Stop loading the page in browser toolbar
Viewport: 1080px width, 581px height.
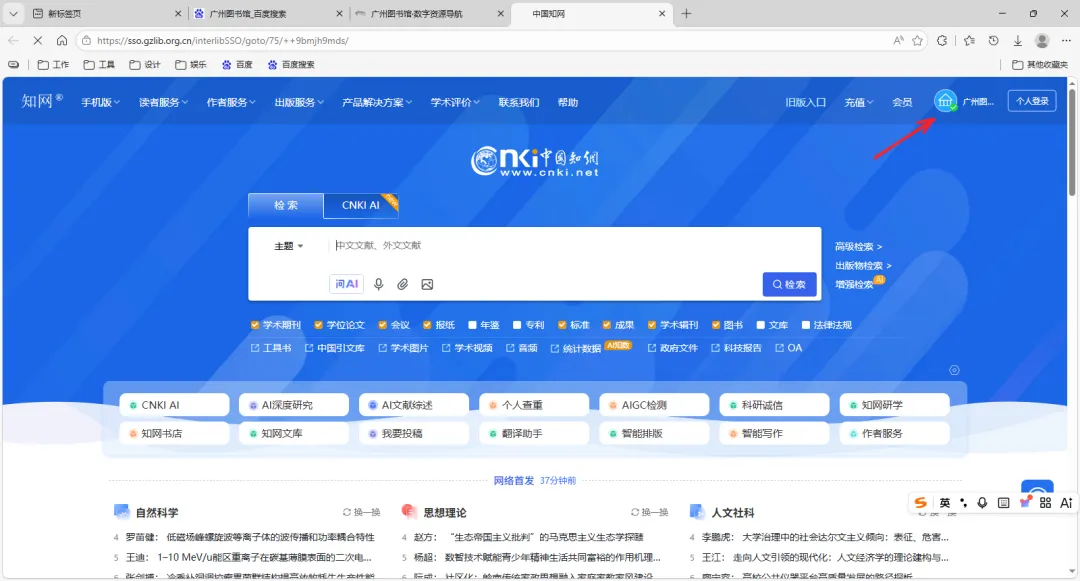coord(37,41)
